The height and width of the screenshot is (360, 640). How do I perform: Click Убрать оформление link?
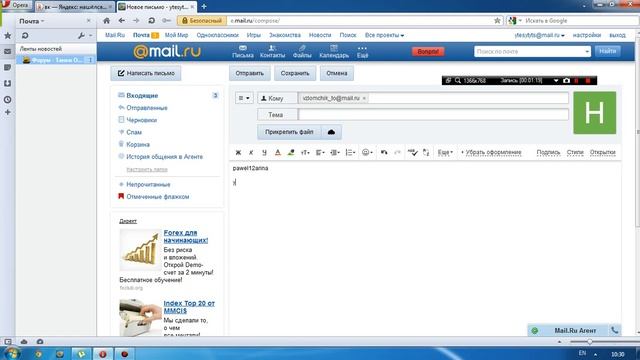pyautogui.click(x=493, y=152)
